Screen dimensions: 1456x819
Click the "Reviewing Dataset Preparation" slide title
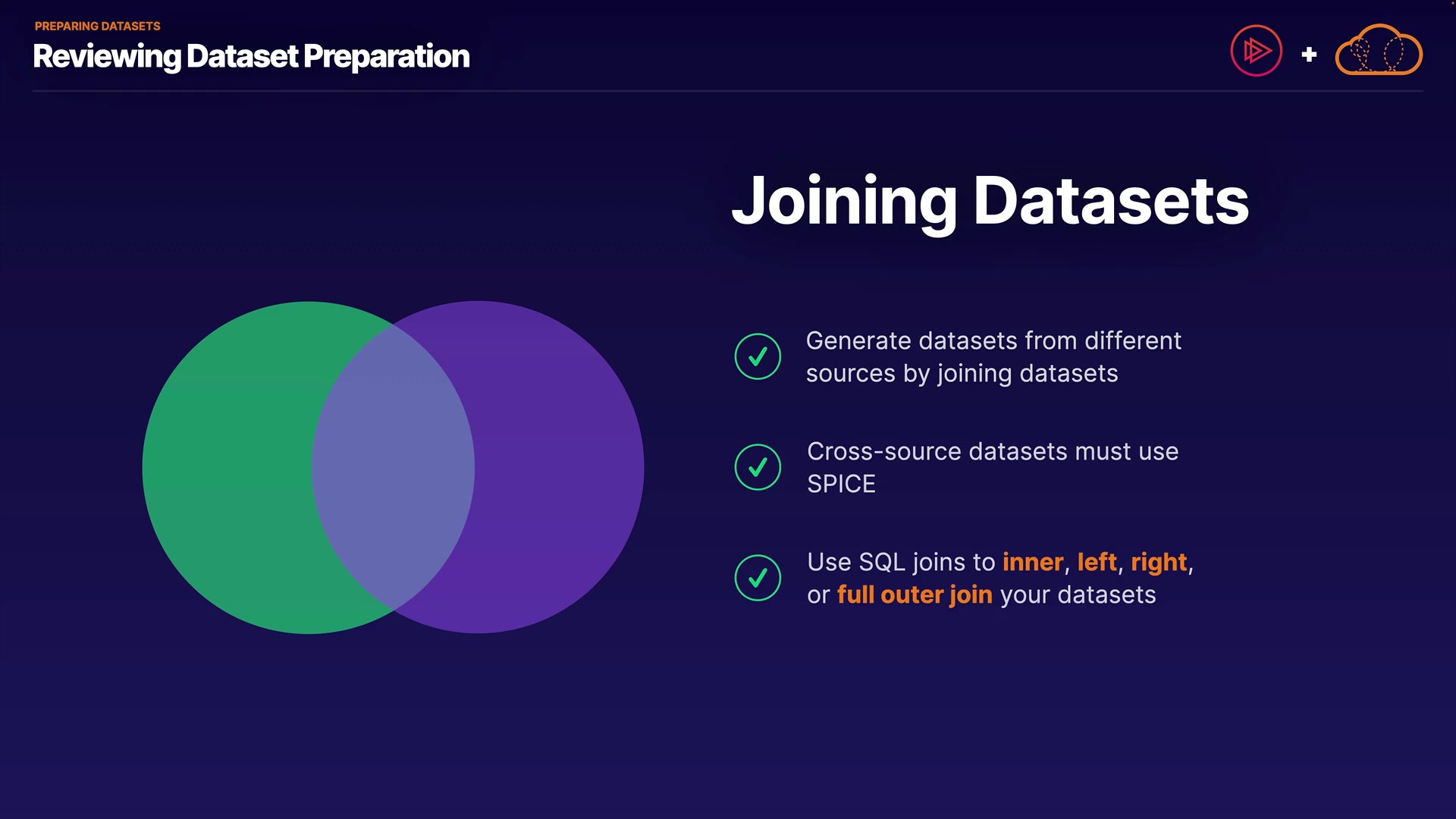tap(251, 57)
